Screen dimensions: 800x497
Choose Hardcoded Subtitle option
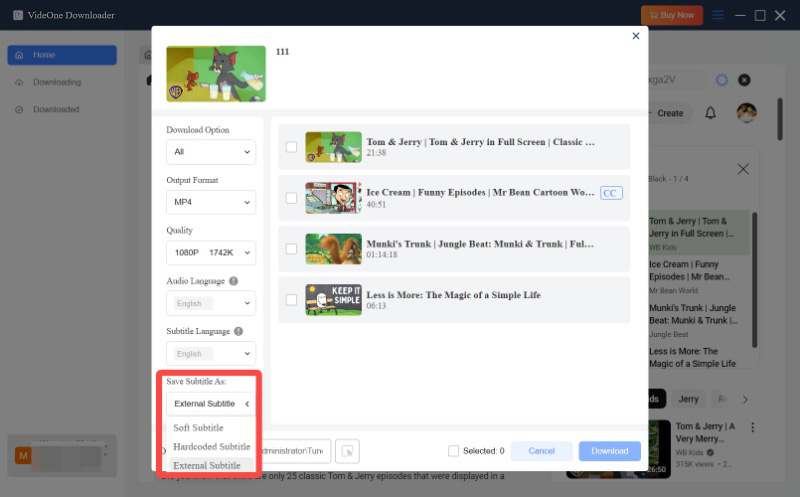211,447
